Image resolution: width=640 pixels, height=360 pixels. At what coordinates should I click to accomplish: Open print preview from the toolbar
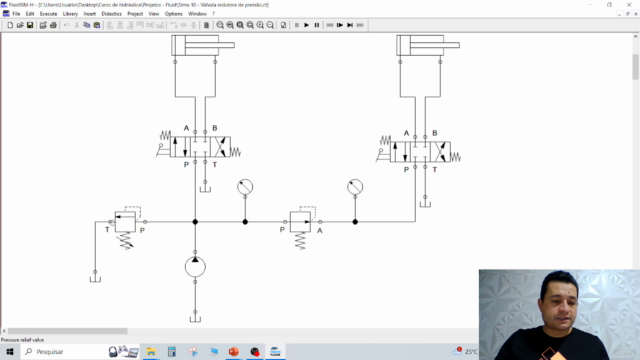click(x=43, y=25)
